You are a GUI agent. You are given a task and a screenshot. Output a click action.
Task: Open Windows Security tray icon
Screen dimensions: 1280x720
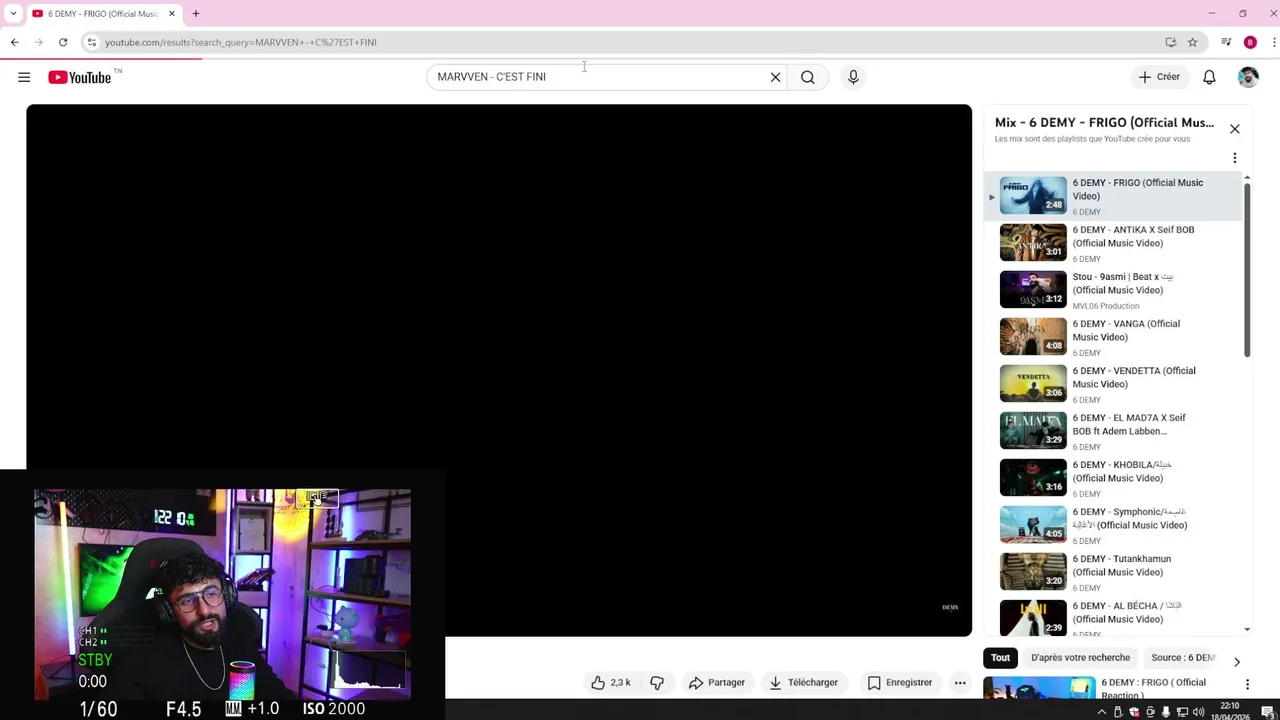(x=1134, y=712)
